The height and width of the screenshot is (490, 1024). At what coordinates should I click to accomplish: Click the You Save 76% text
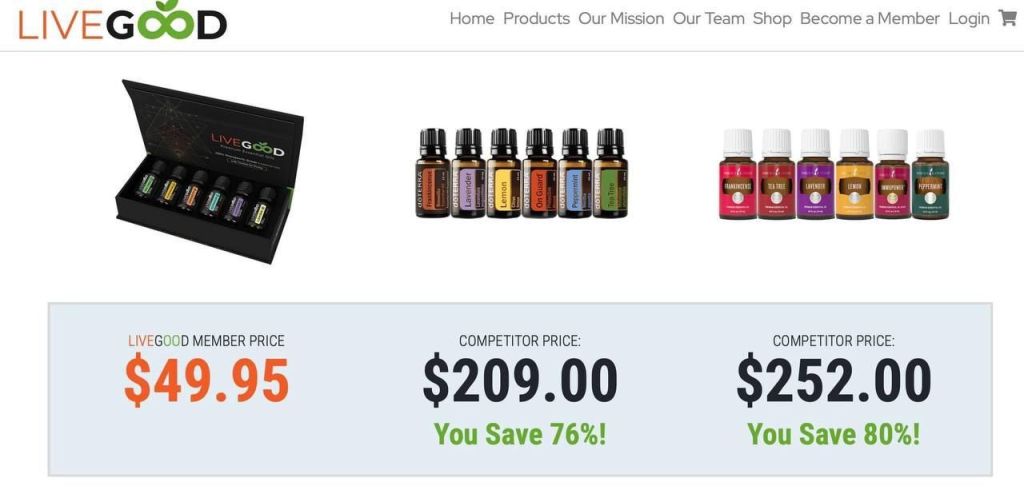point(520,434)
